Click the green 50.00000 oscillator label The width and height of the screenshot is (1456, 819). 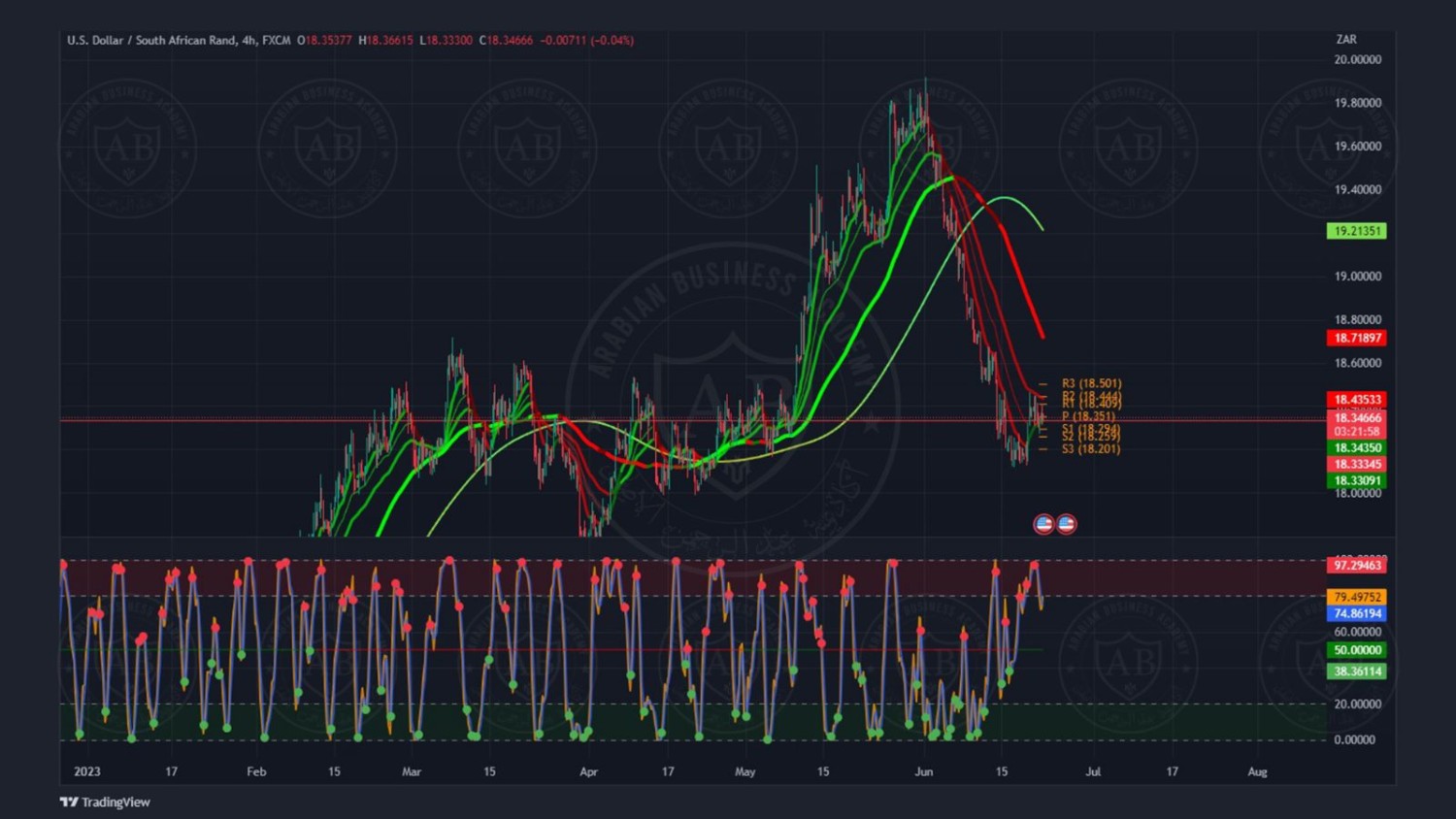(x=1357, y=650)
